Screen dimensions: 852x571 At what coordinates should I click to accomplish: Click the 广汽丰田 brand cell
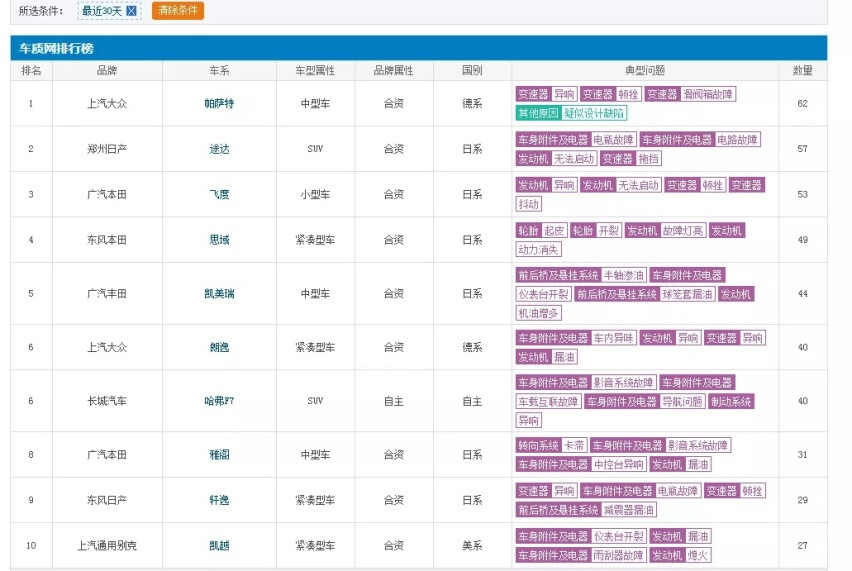107,293
